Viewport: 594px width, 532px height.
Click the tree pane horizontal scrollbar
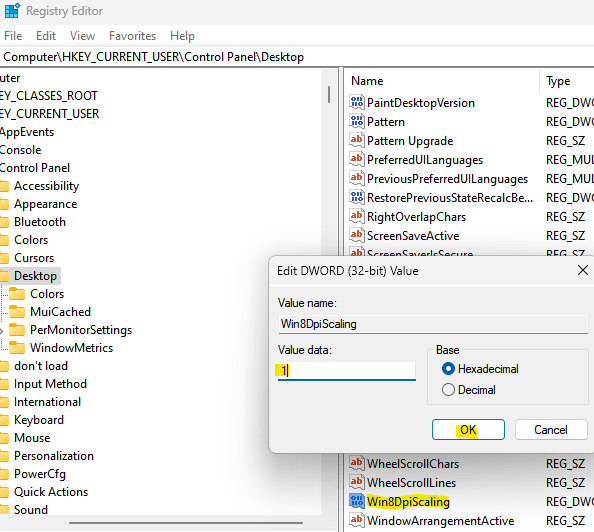point(186,523)
